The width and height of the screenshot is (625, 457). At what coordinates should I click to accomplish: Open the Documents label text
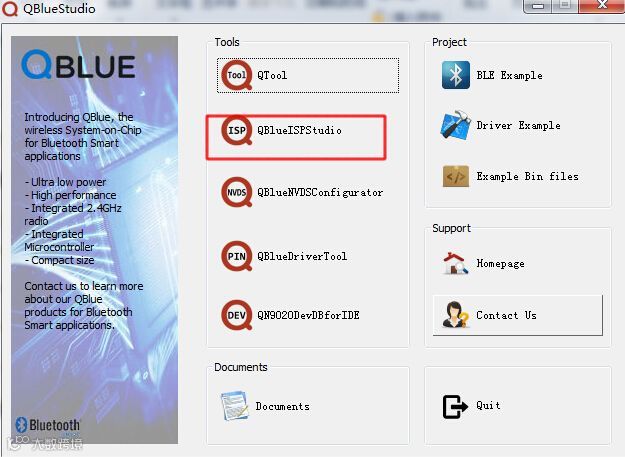click(x=283, y=406)
